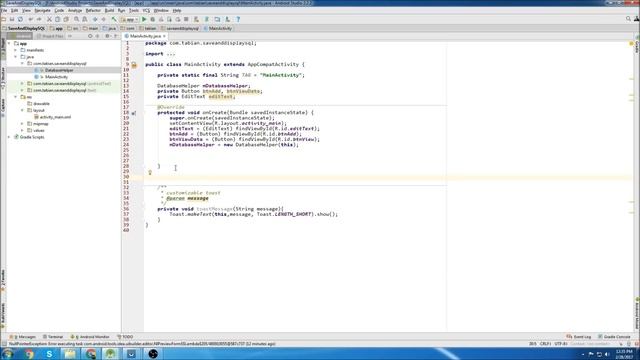Screen dimensions: 640x360
Task: Open the TODO tool window
Action: click(125, 337)
